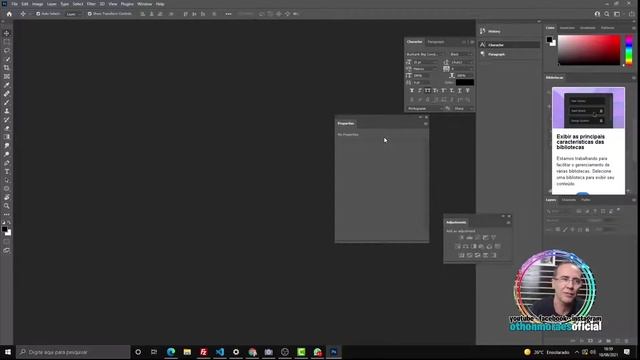Image resolution: width=640 pixels, height=360 pixels.
Task: Toggle Faux Italic in Character panel
Action: [420, 91]
